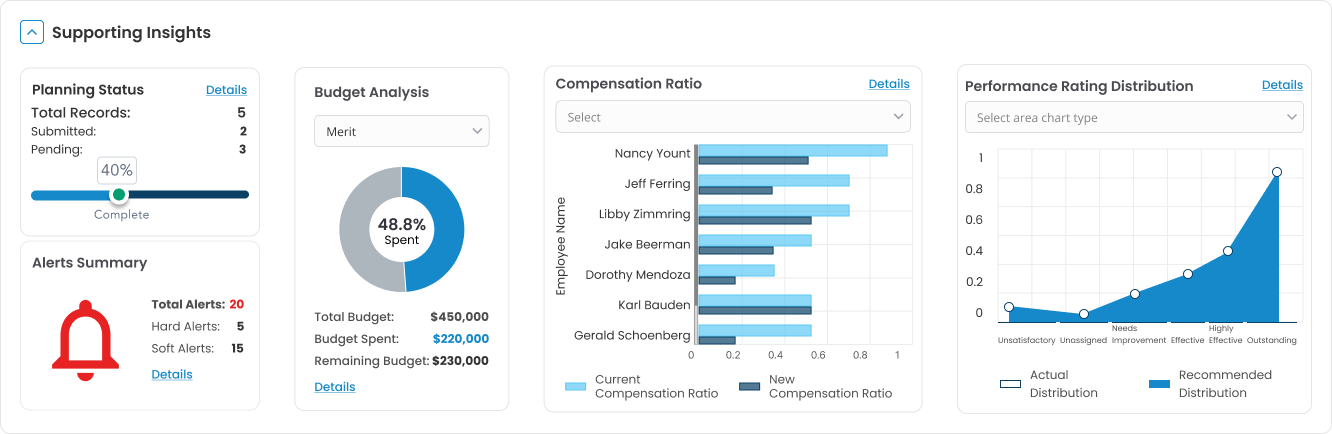Click the Libby Zimmring employee label
The height and width of the screenshot is (434, 1332).
tap(645, 214)
